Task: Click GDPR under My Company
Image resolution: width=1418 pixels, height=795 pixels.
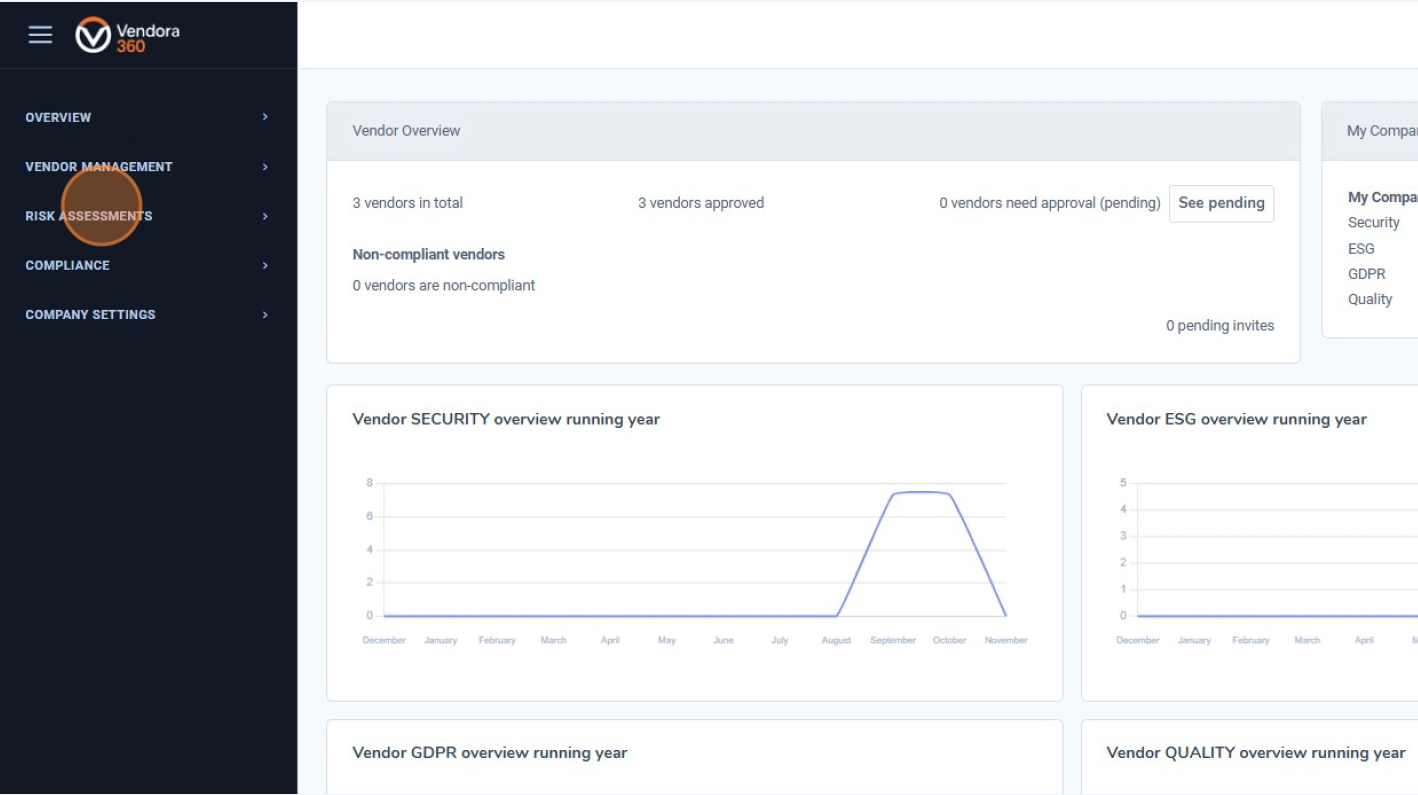Action: pyautogui.click(x=1366, y=274)
